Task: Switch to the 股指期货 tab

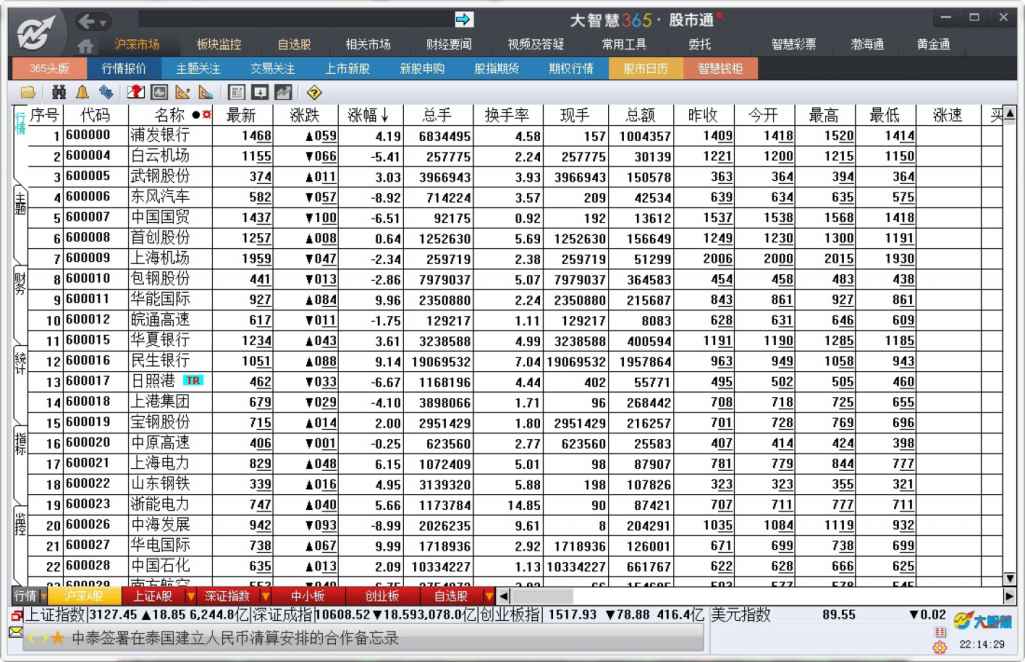Action: [497, 68]
